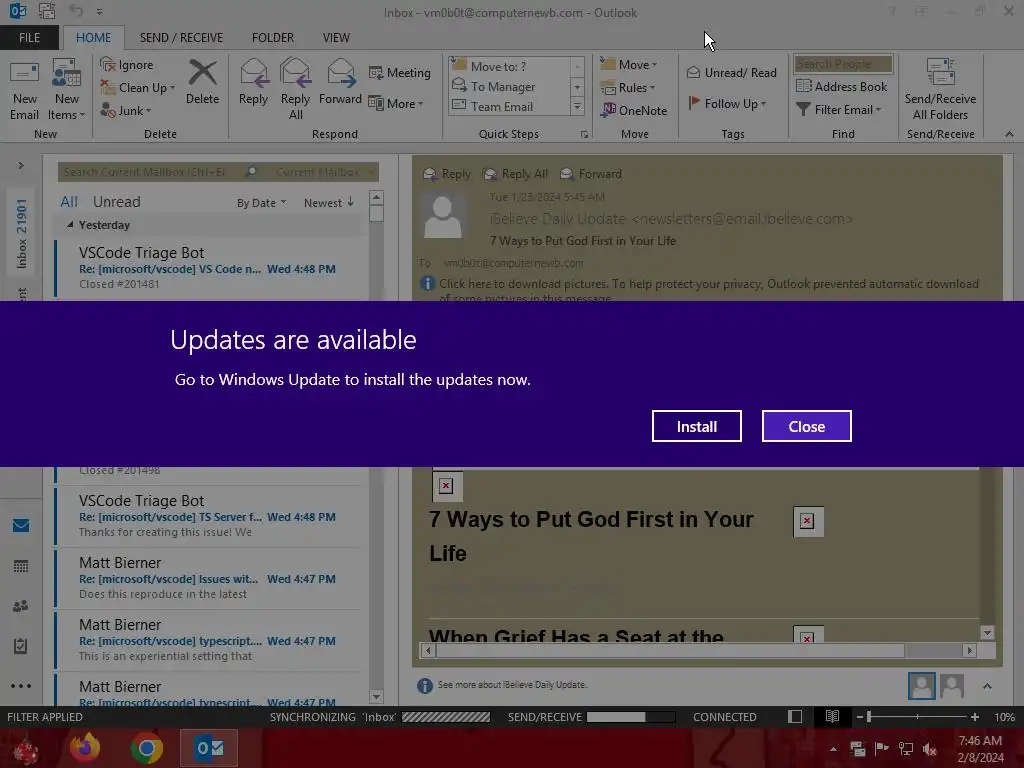Open the Matt Bierner email about Issues wit...

pos(209,578)
